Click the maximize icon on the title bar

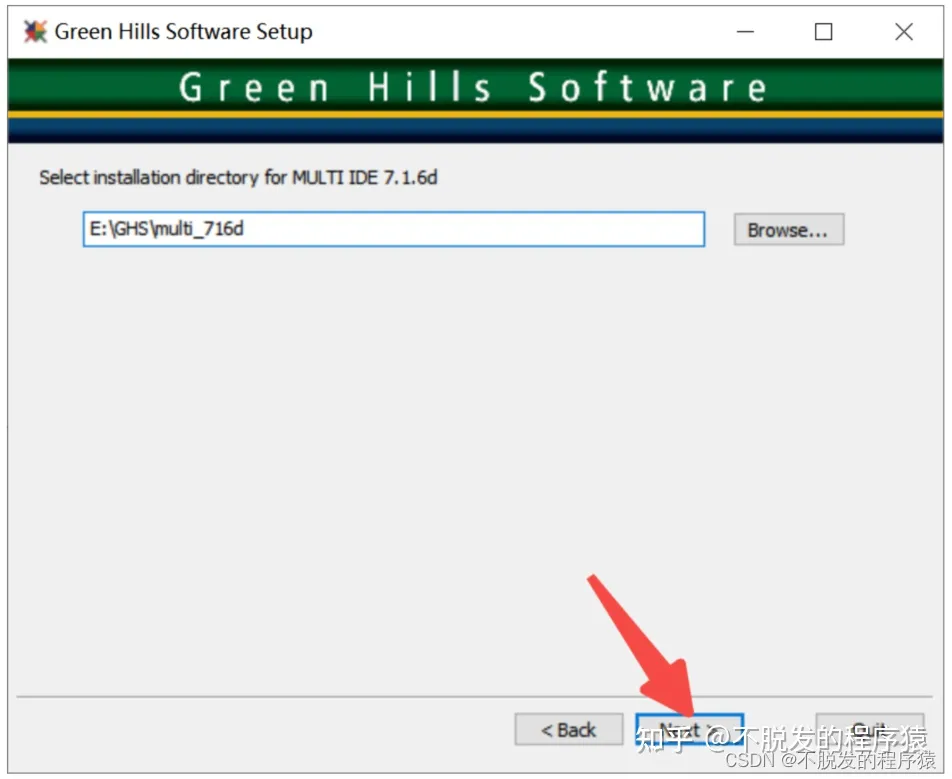[823, 31]
